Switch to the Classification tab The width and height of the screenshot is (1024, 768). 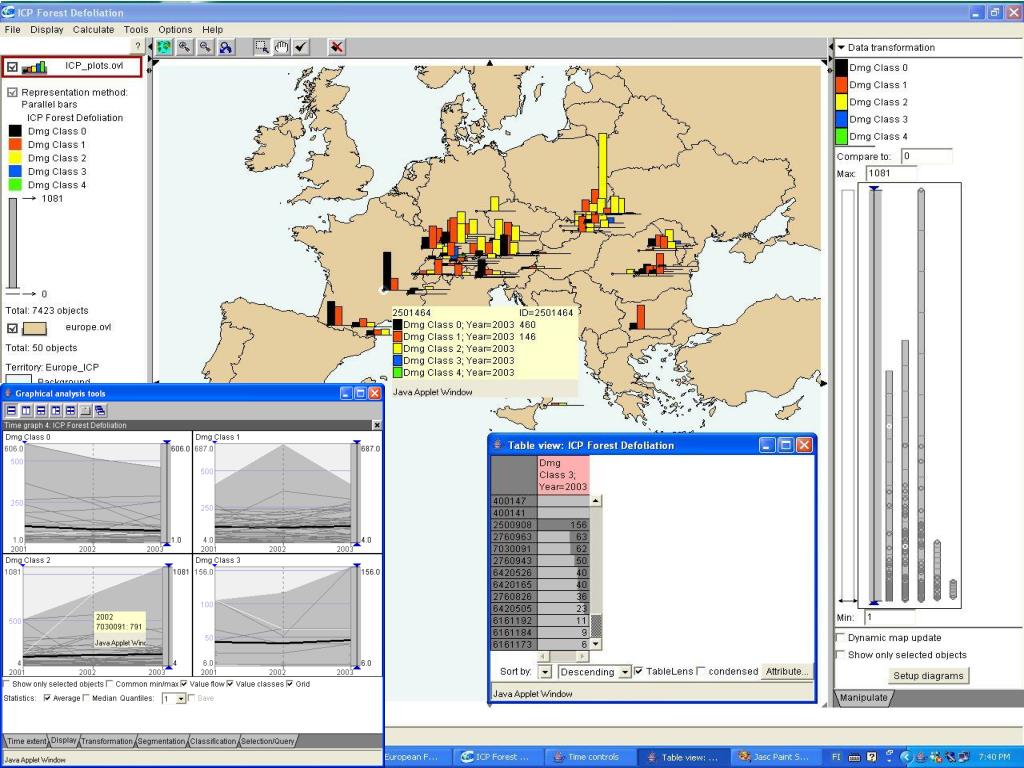[213, 741]
